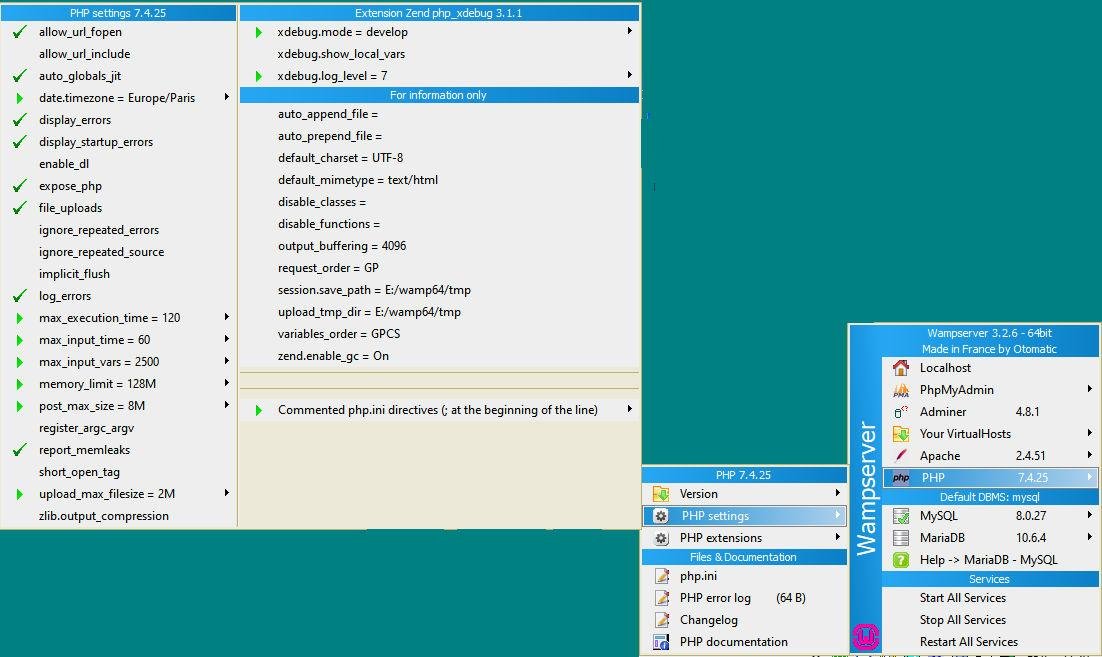
Task: Click the PHP settings gear icon
Action: [x=661, y=516]
